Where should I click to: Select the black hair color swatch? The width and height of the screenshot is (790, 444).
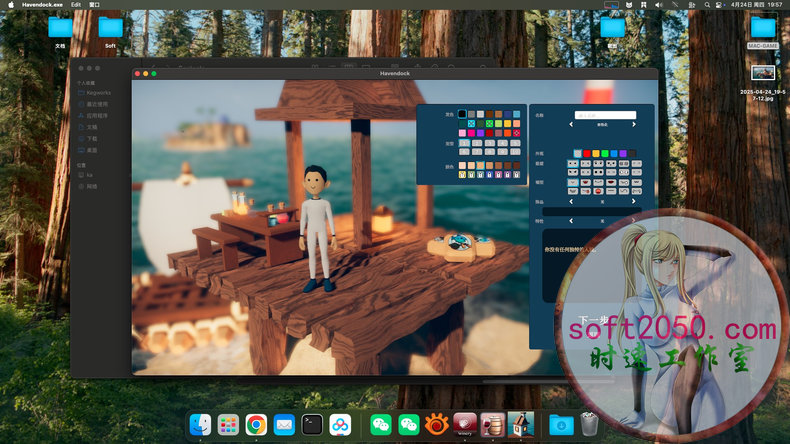pos(462,114)
